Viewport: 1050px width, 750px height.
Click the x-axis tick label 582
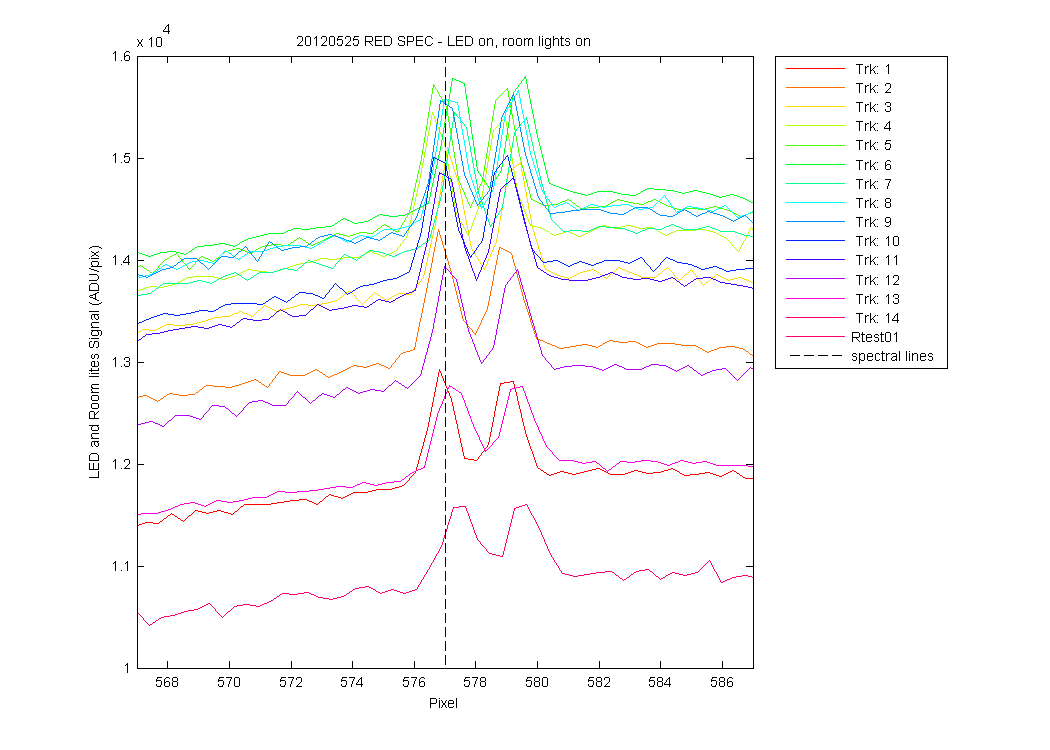coord(599,682)
